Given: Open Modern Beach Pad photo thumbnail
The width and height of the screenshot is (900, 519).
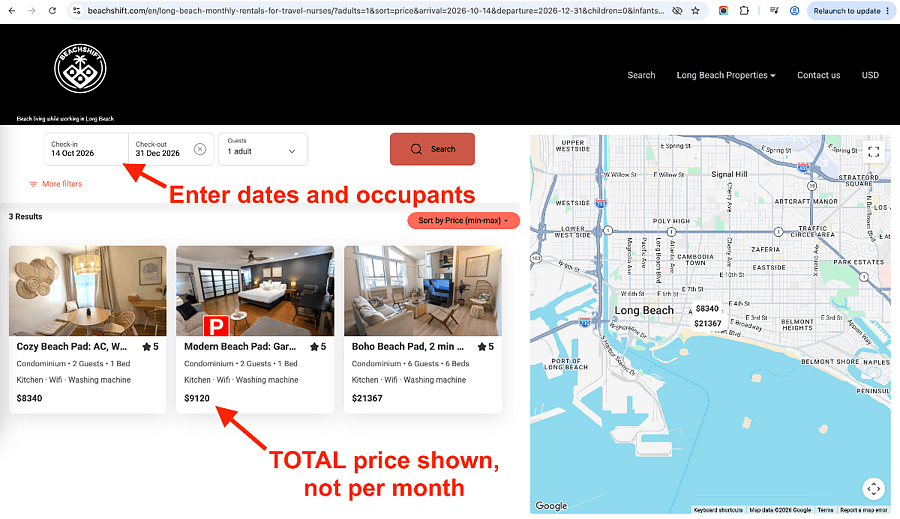Looking at the screenshot, I should [255, 291].
